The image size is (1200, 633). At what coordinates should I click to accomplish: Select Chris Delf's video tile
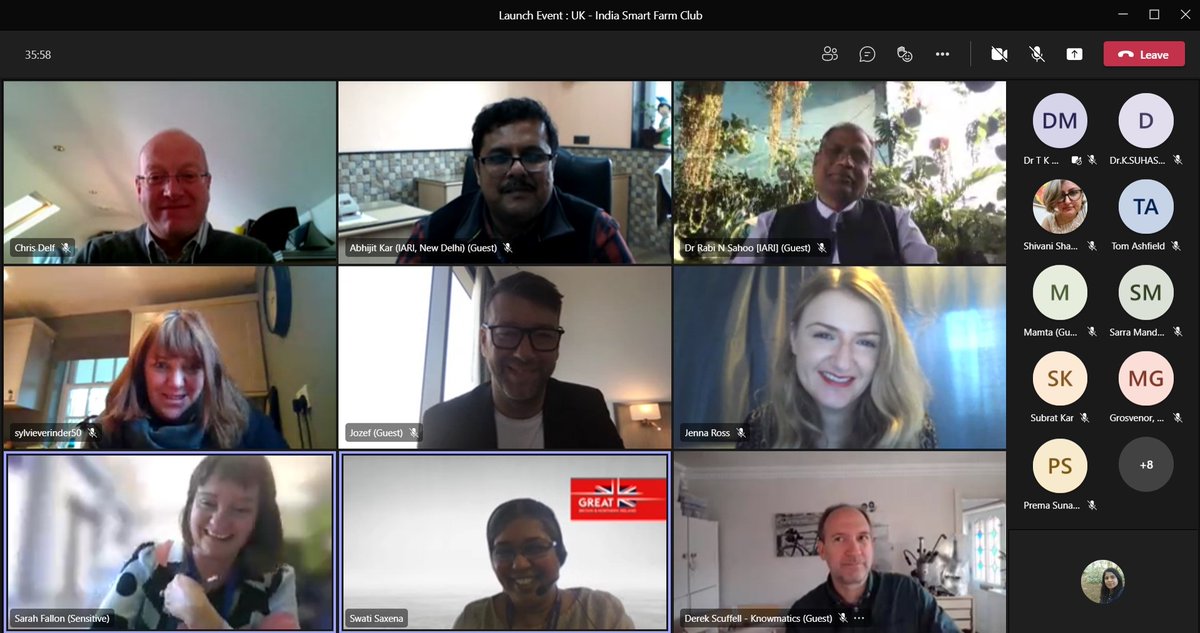point(170,172)
